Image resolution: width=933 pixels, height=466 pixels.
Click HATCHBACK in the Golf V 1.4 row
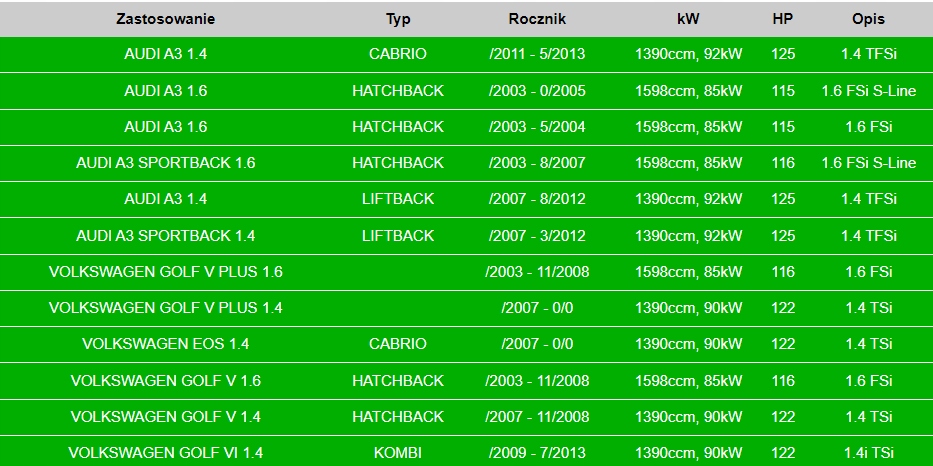pyautogui.click(x=397, y=417)
